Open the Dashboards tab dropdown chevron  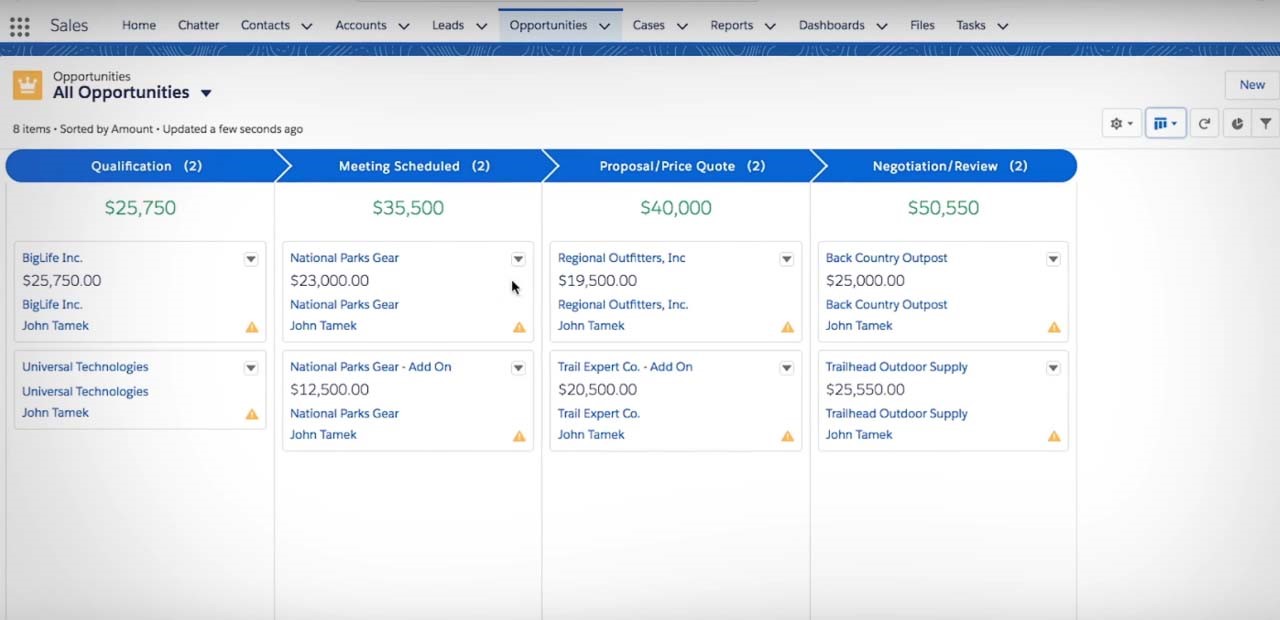882,26
